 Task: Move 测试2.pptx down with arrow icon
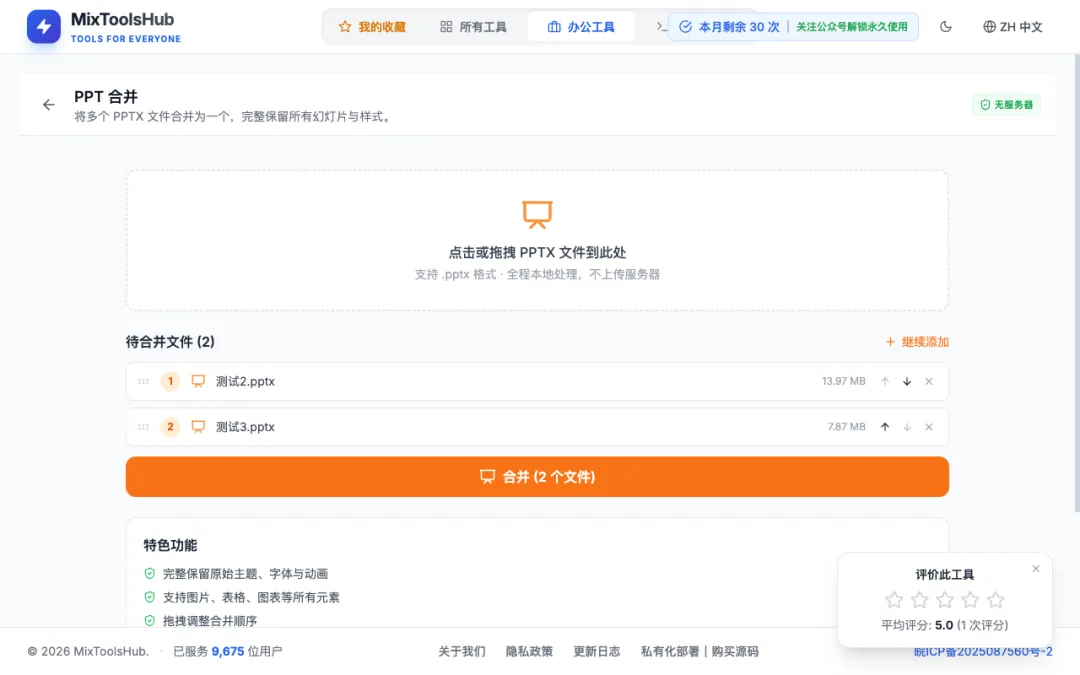click(907, 381)
